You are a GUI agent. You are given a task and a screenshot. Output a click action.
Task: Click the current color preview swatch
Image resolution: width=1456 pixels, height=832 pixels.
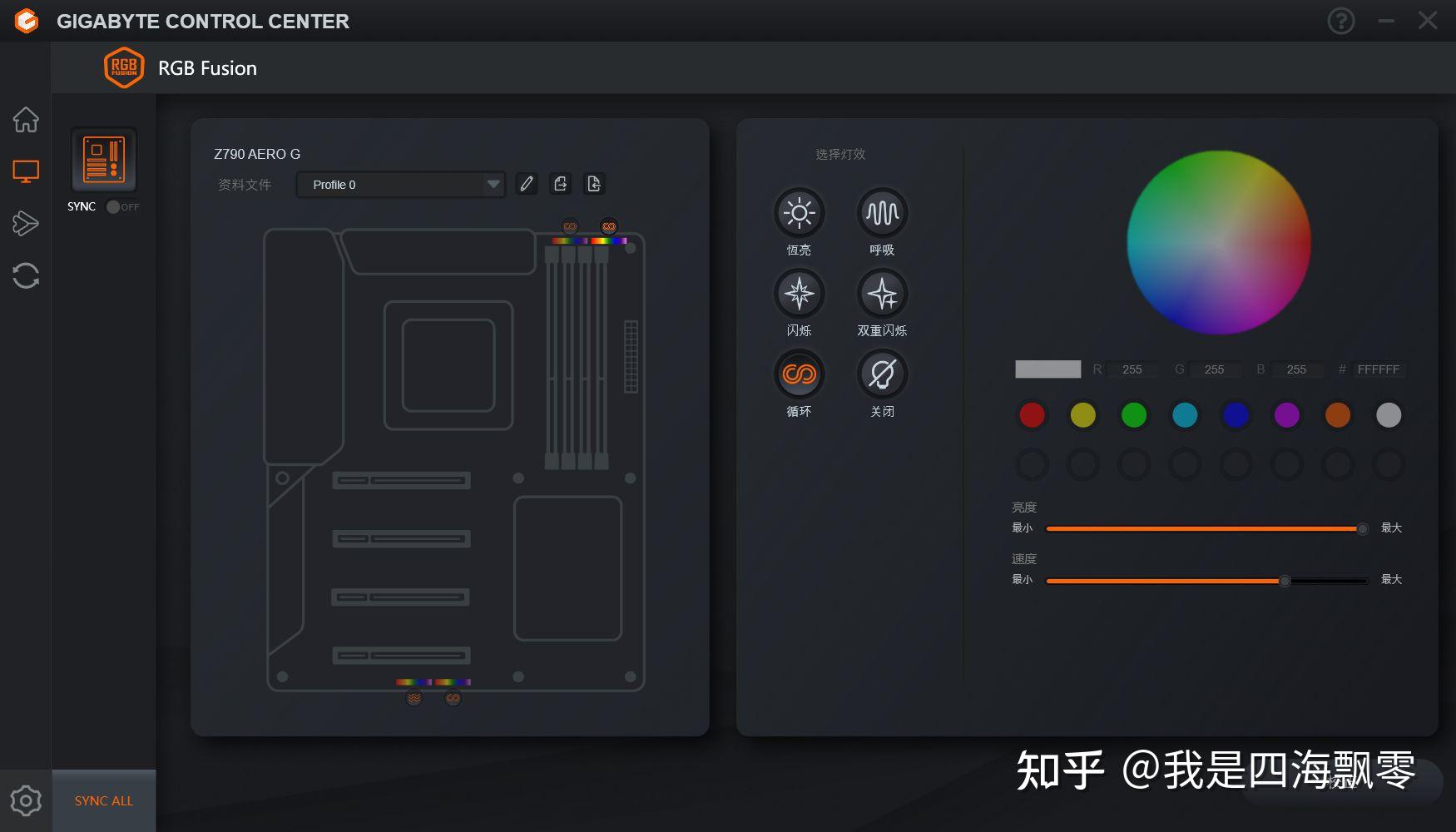point(1048,369)
